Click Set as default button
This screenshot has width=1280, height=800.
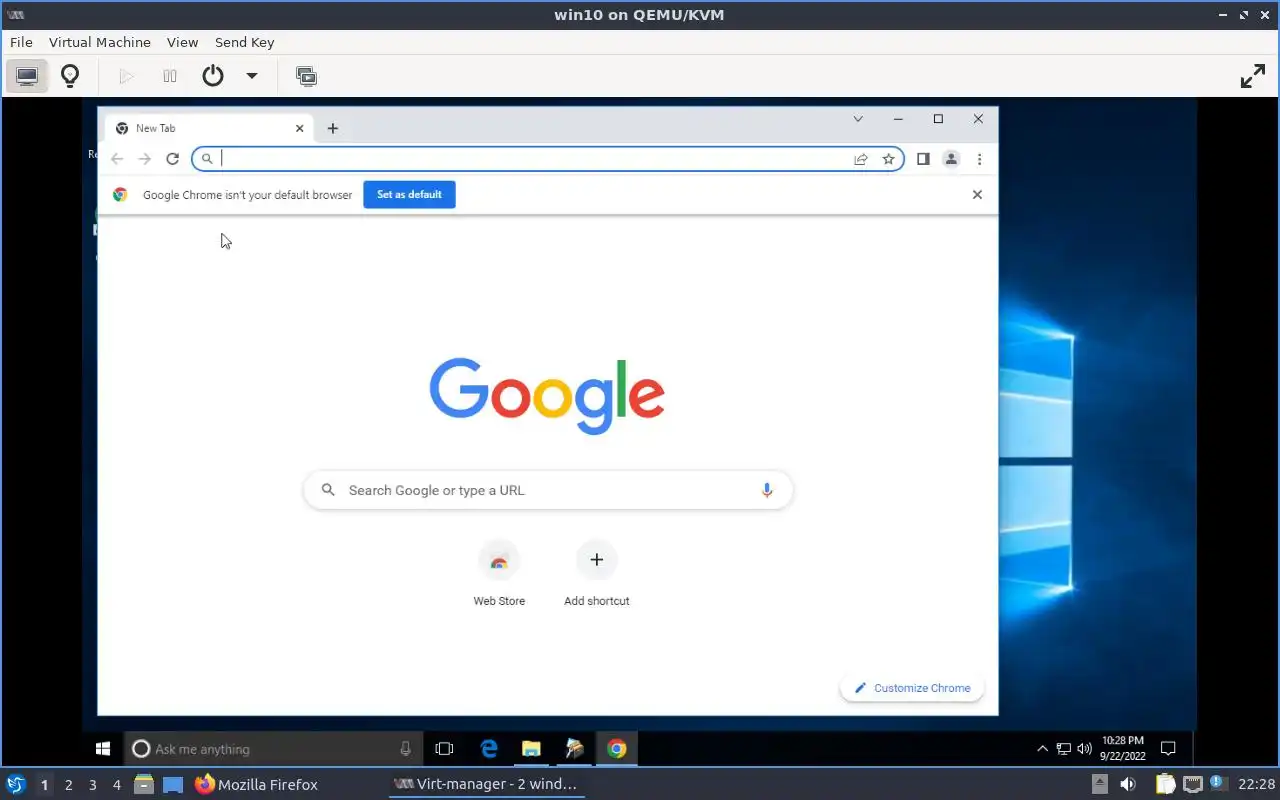point(409,195)
